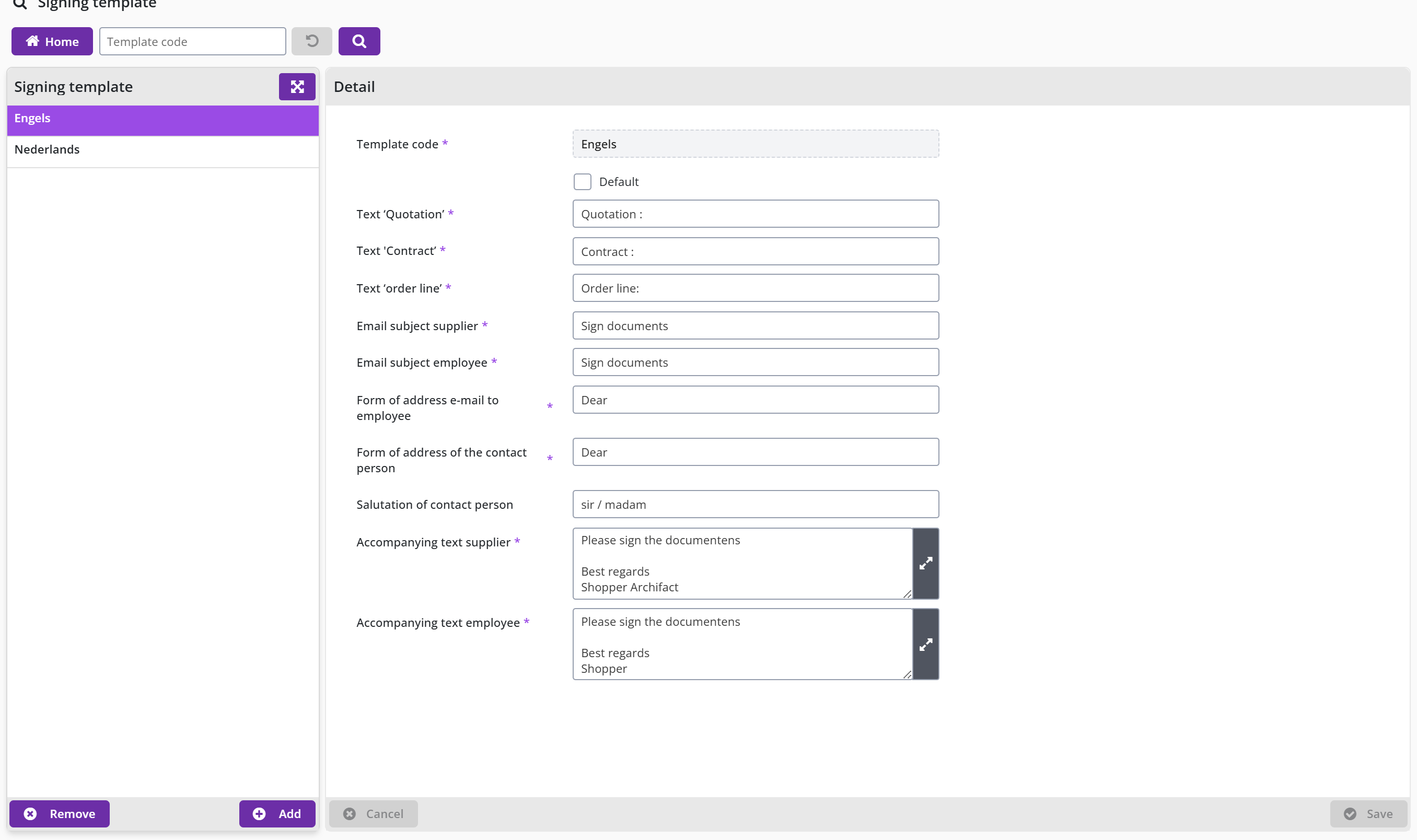Expand the Accompanying text supplier editor
This screenshot has height=840, width=1417.
pyautogui.click(x=926, y=564)
